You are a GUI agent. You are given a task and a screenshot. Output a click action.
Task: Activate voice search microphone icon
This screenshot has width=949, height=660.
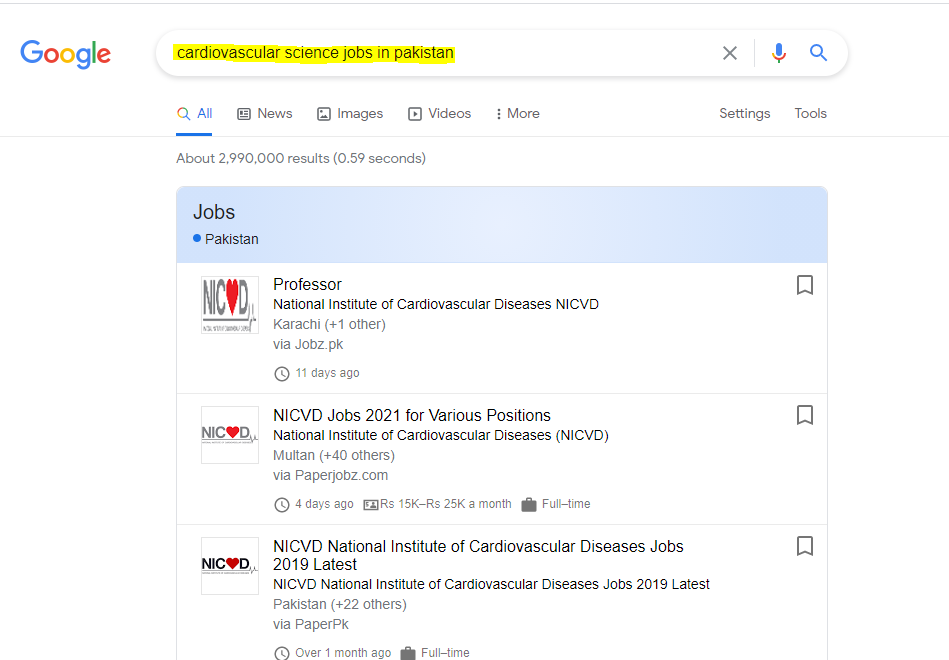pos(779,53)
